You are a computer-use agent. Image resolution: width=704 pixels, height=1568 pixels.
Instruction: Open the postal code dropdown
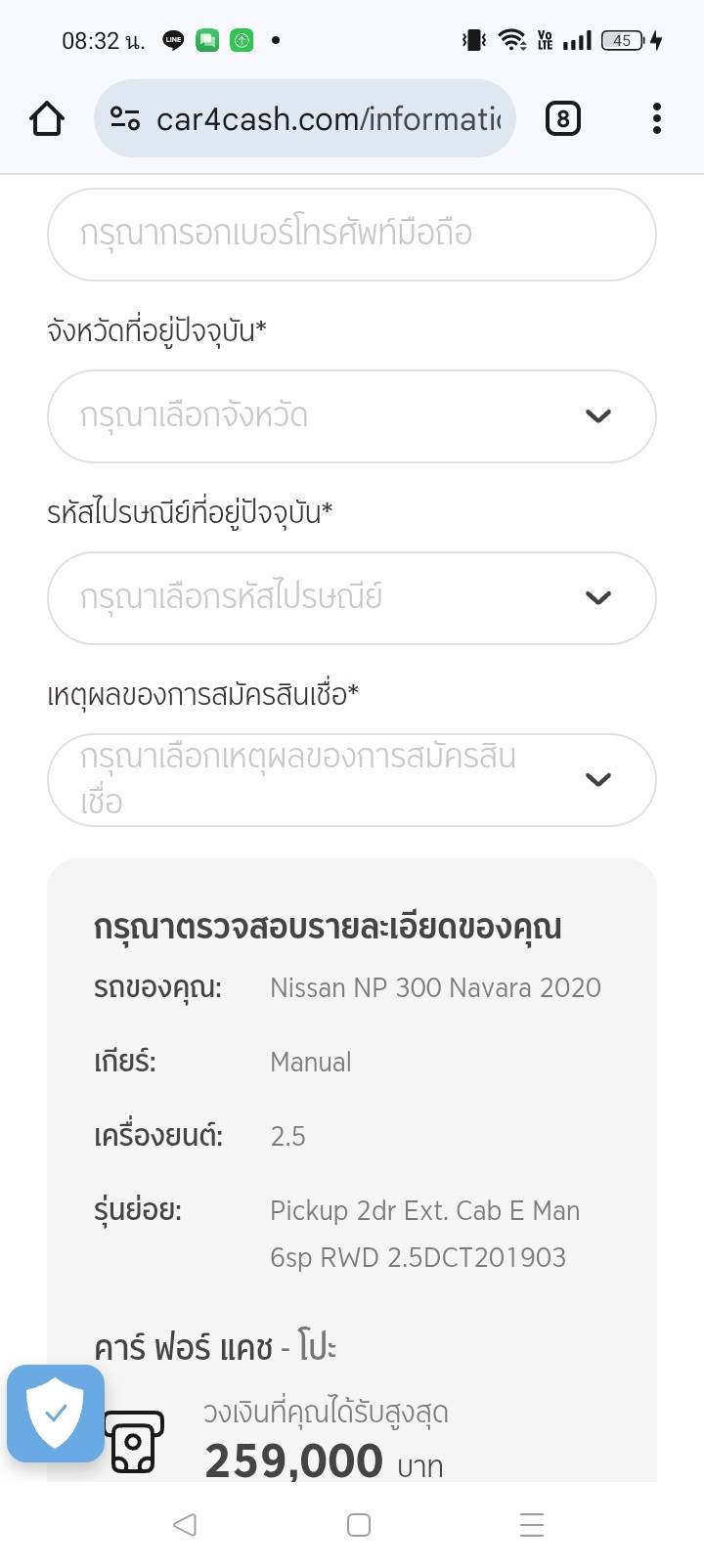click(x=351, y=598)
